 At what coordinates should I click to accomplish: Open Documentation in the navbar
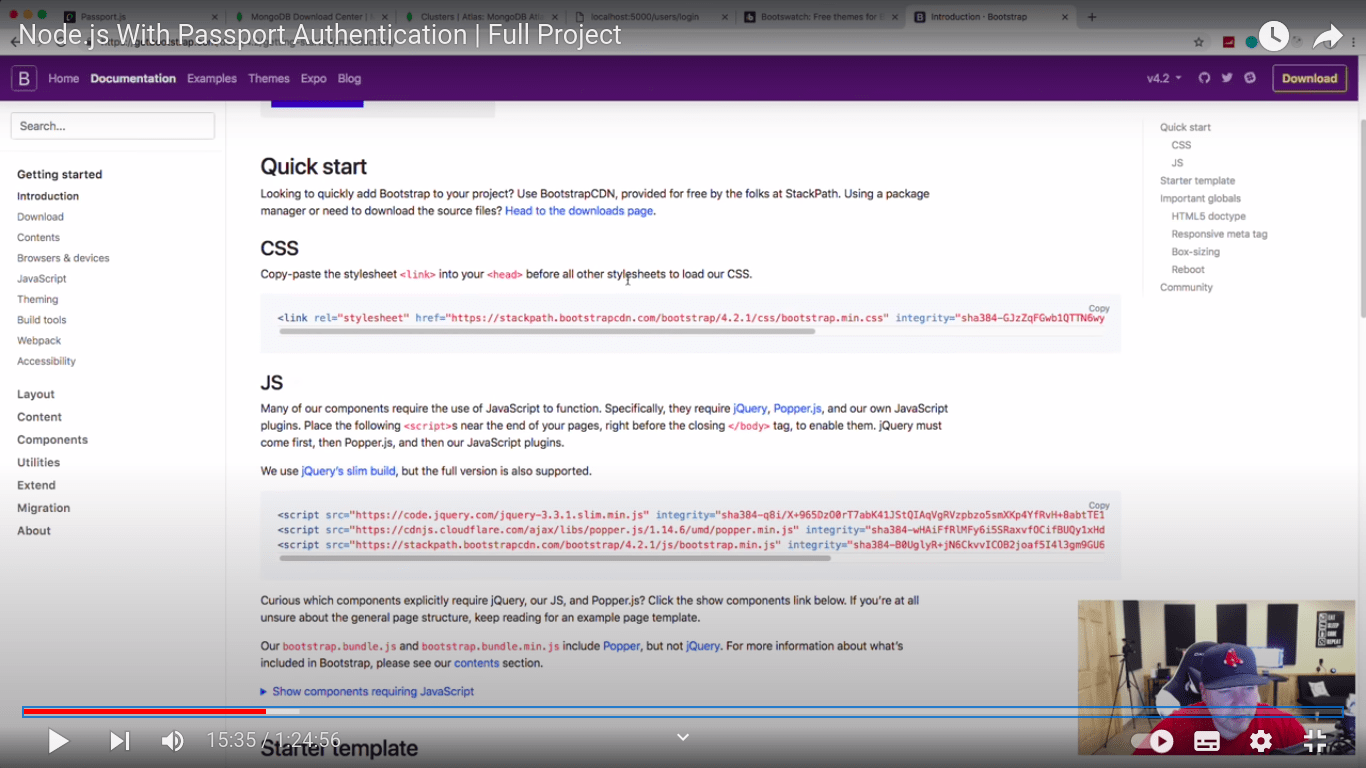[x=133, y=78]
